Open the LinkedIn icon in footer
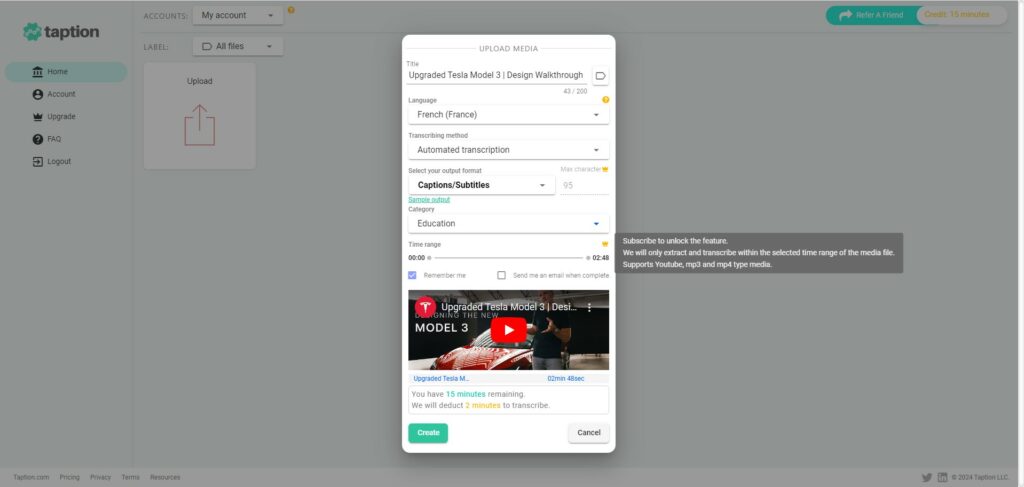1024x487 pixels. click(x=942, y=477)
